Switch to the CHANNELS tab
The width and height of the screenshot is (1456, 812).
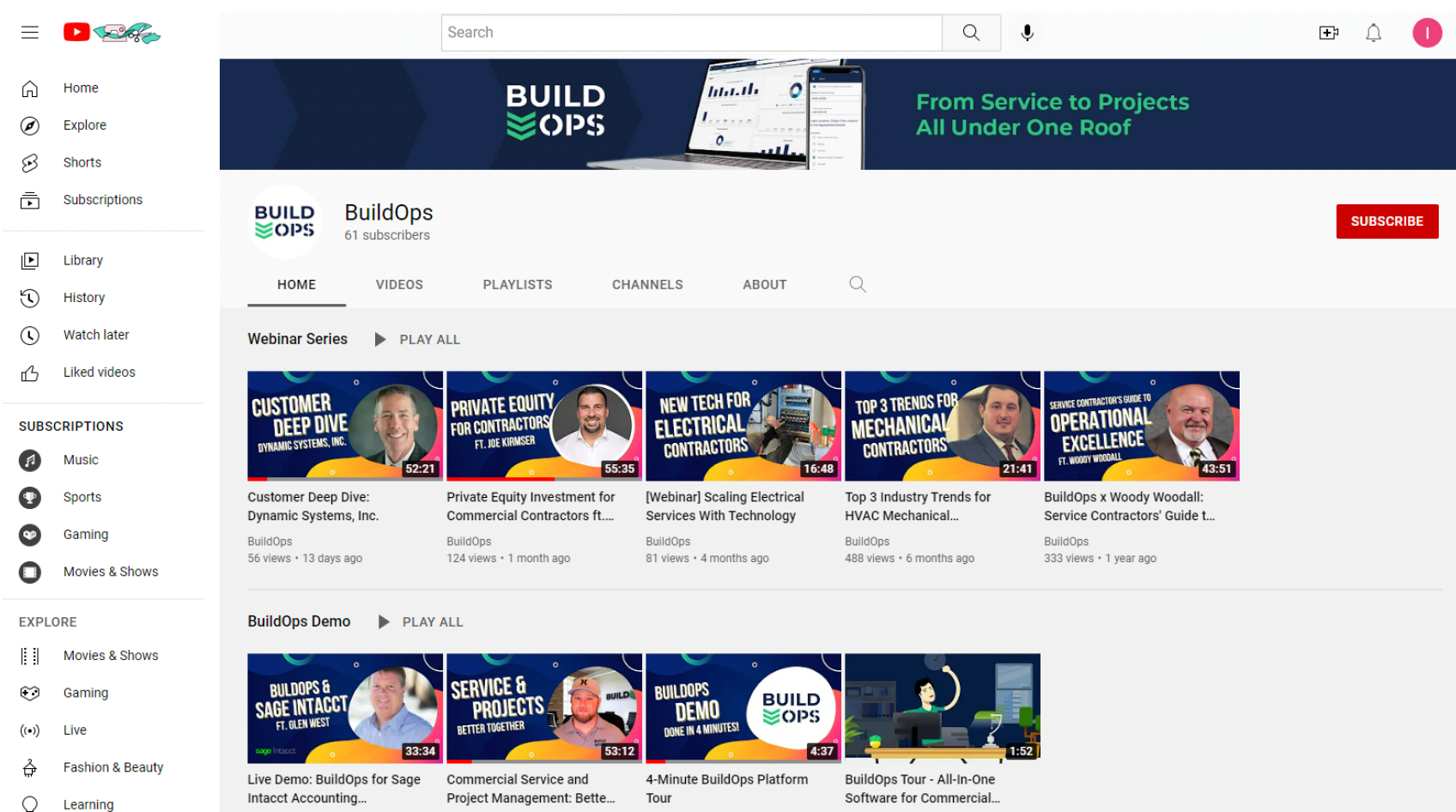click(647, 285)
